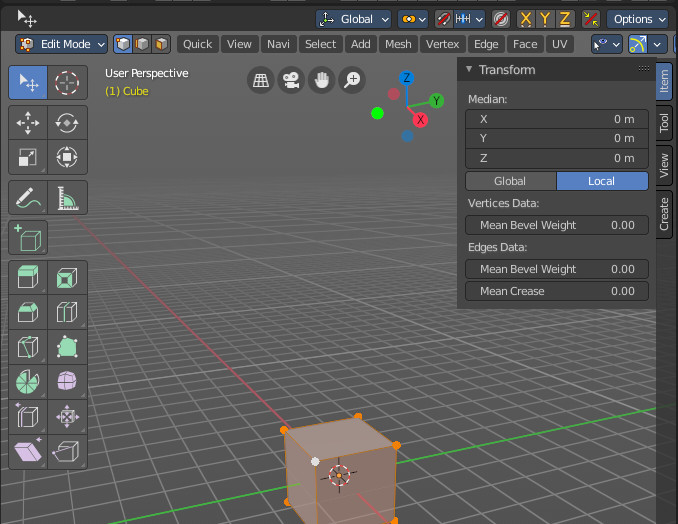Viewport: 678px width, 524px height.
Task: Toggle proportional editing button
Action: click(x=501, y=19)
